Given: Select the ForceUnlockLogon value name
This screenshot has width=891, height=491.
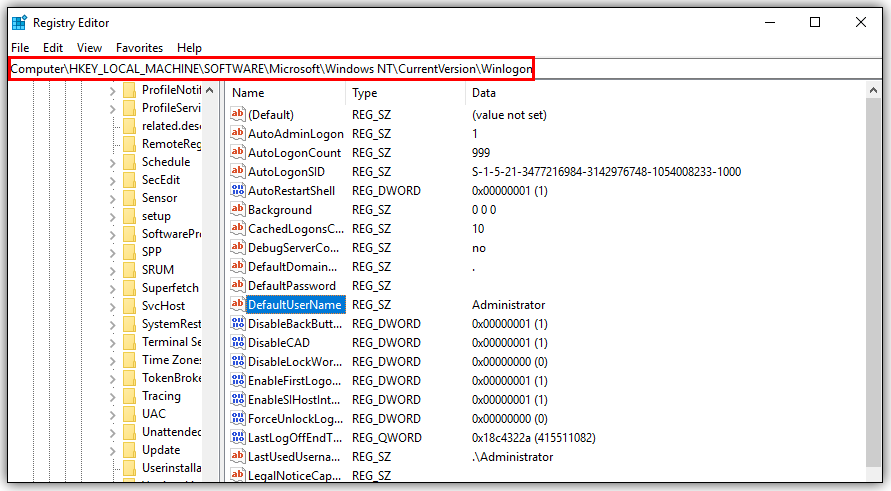Looking at the screenshot, I should (x=295, y=418).
